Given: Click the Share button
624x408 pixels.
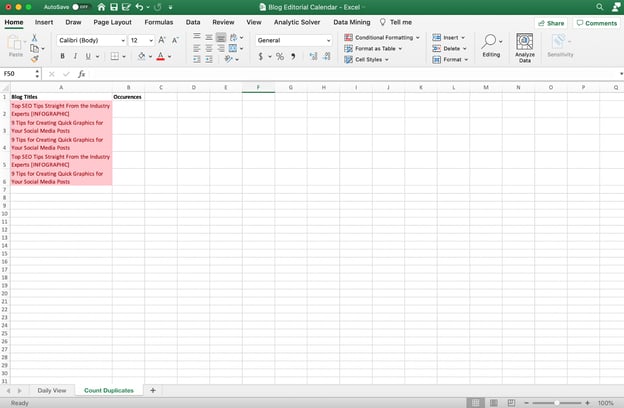Looking at the screenshot, I should pos(551,22).
